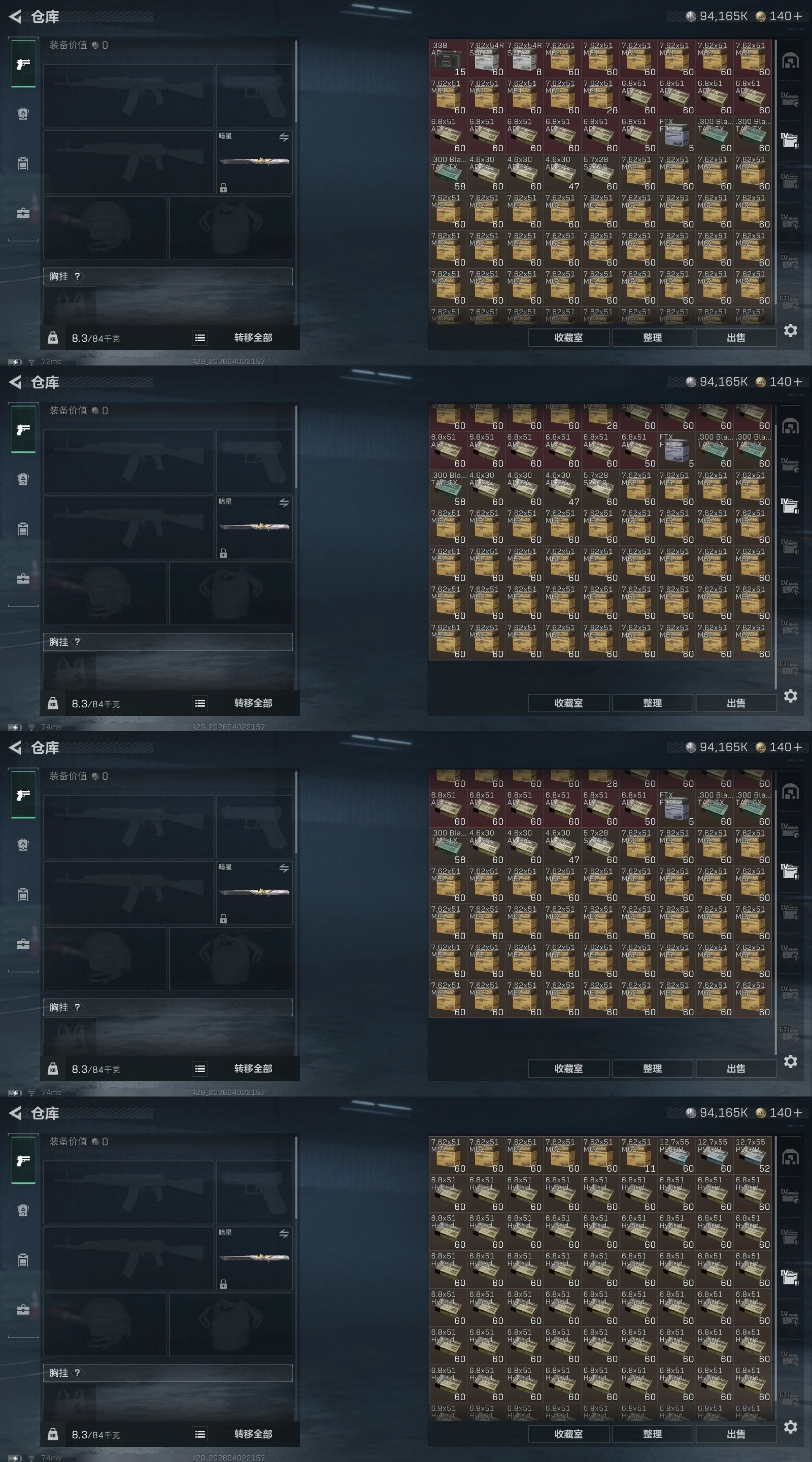
Task: Open the briefcase tab icon in the .338 AP view
Action: pos(23,213)
